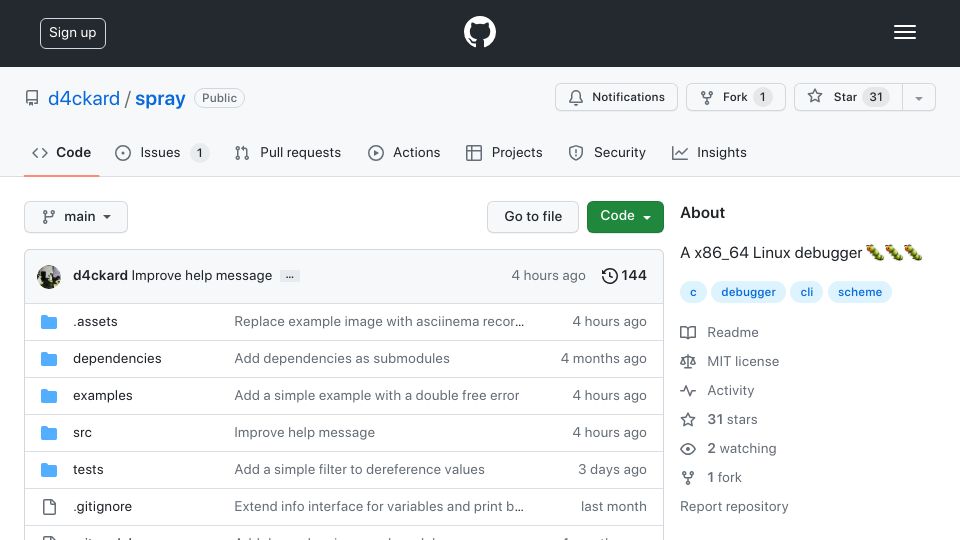Fork the repository

tap(735, 97)
